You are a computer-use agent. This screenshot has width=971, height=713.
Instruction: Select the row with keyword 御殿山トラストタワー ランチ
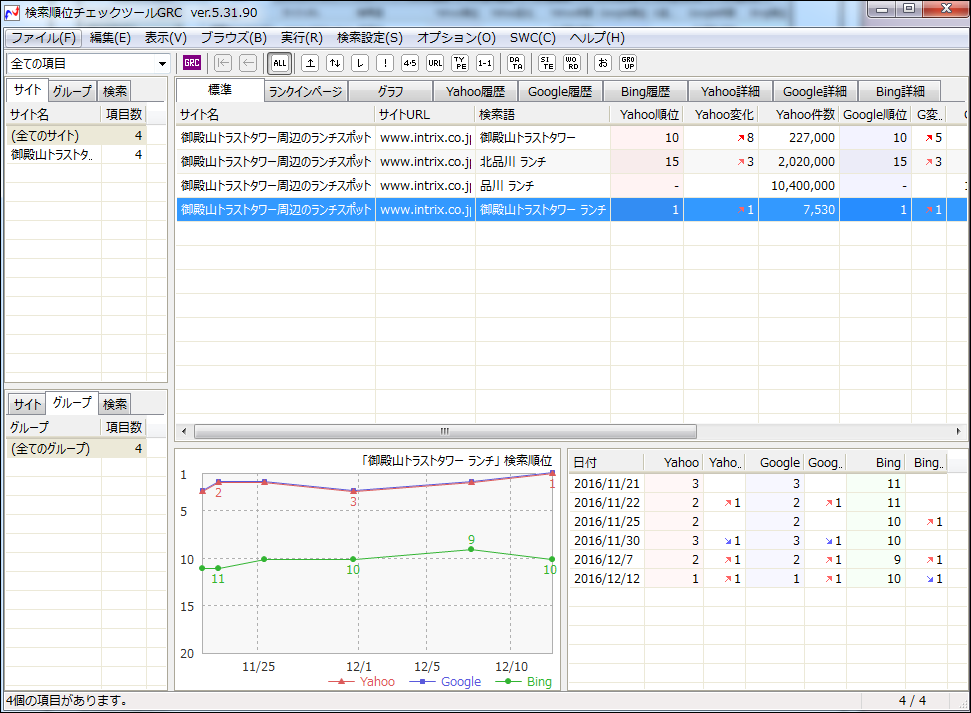(571, 209)
